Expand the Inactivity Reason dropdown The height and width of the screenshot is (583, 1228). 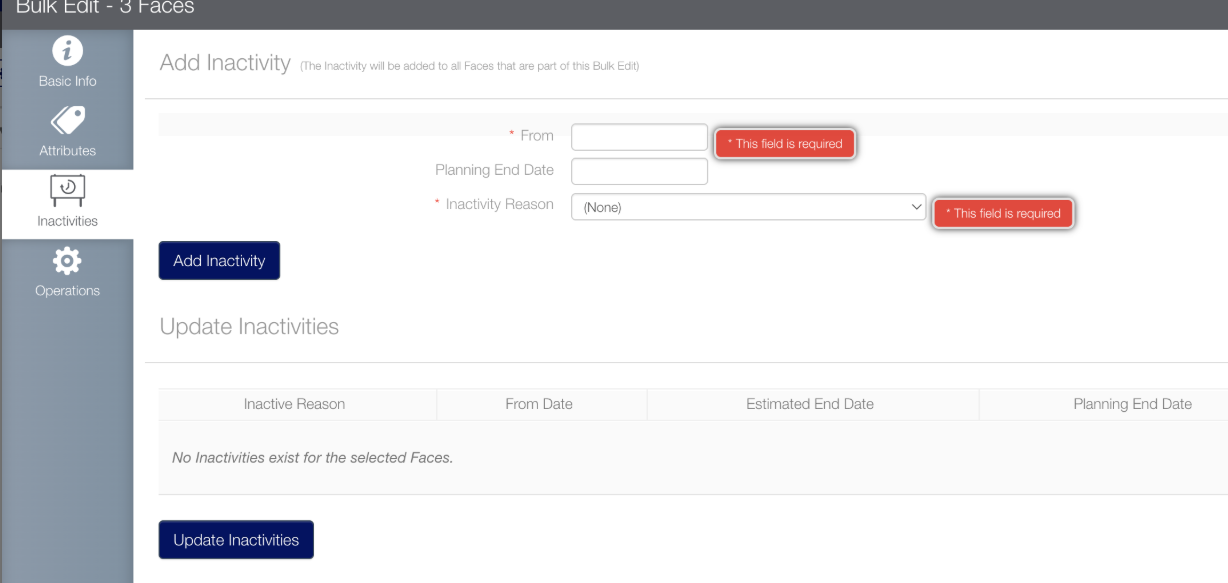pyautogui.click(x=748, y=207)
